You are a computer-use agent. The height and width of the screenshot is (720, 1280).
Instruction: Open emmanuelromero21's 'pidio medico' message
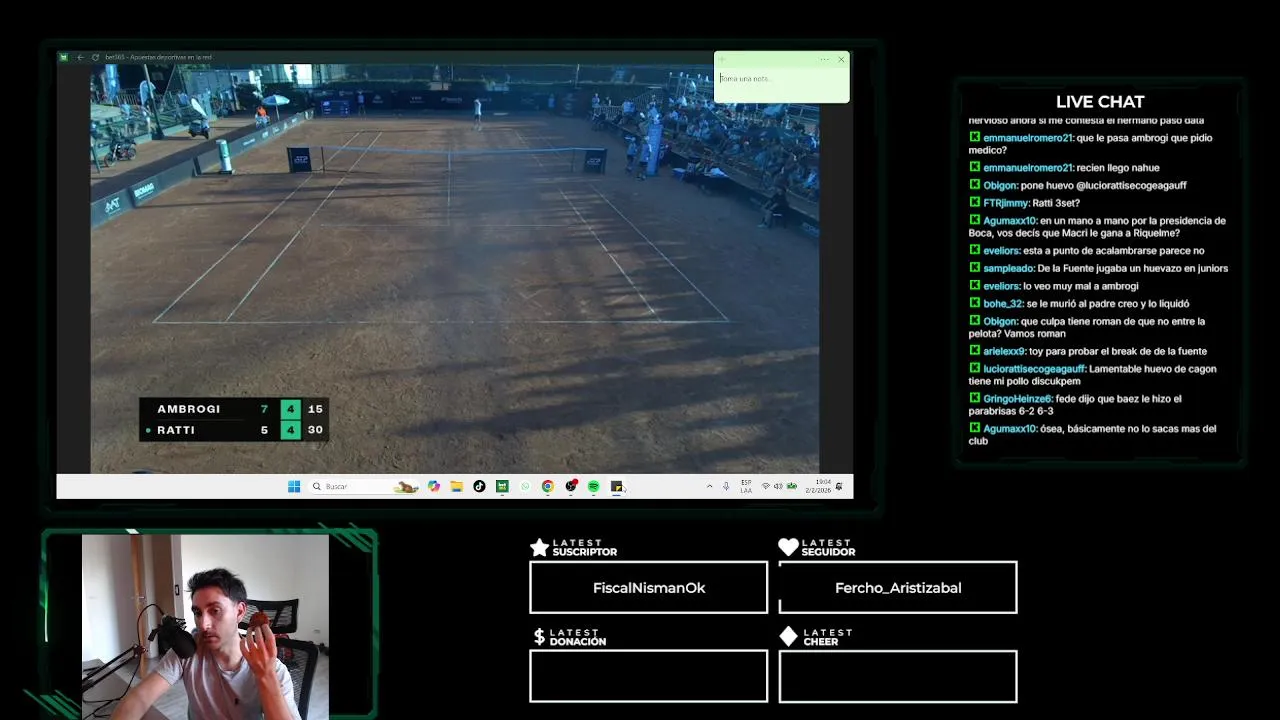click(x=1096, y=144)
